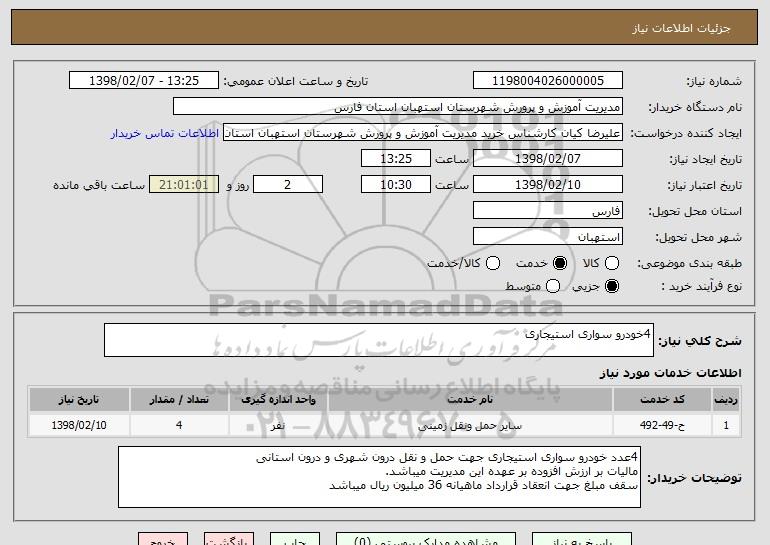Click the public announcement date field 1398/02/07 - 13:25
Image resolution: width=770 pixels, height=545 pixels.
point(144,81)
